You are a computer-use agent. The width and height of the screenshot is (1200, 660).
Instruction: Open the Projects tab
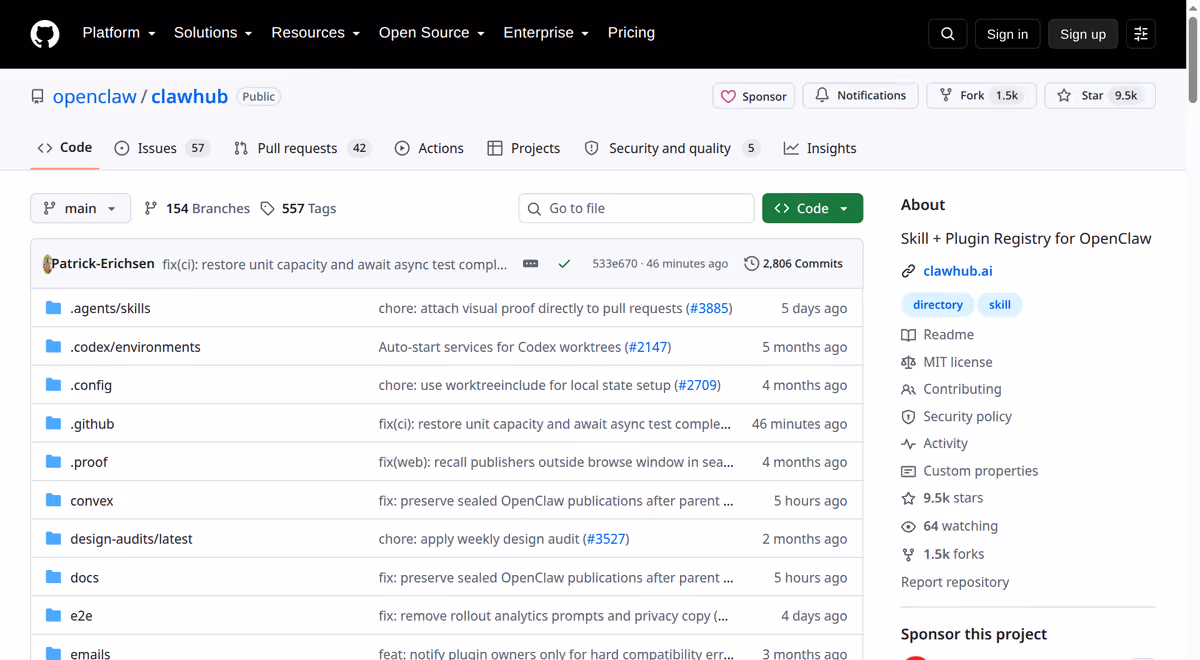(523, 148)
